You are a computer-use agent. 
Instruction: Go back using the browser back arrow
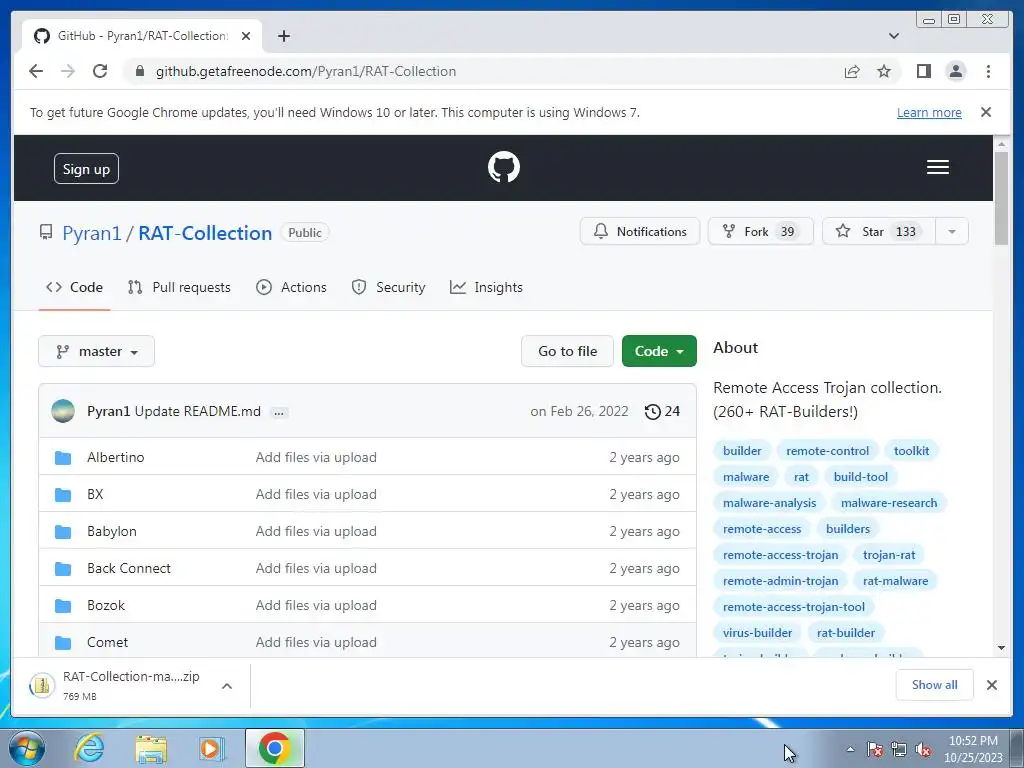pos(36,71)
